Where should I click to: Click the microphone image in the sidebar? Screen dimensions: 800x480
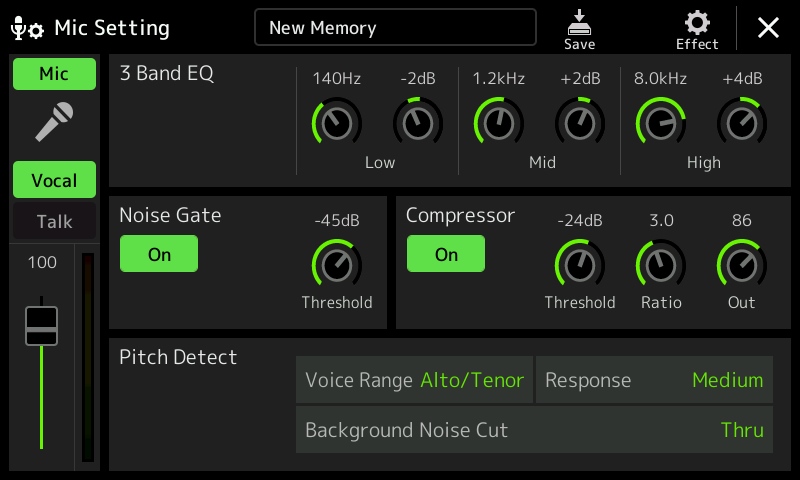tap(54, 122)
